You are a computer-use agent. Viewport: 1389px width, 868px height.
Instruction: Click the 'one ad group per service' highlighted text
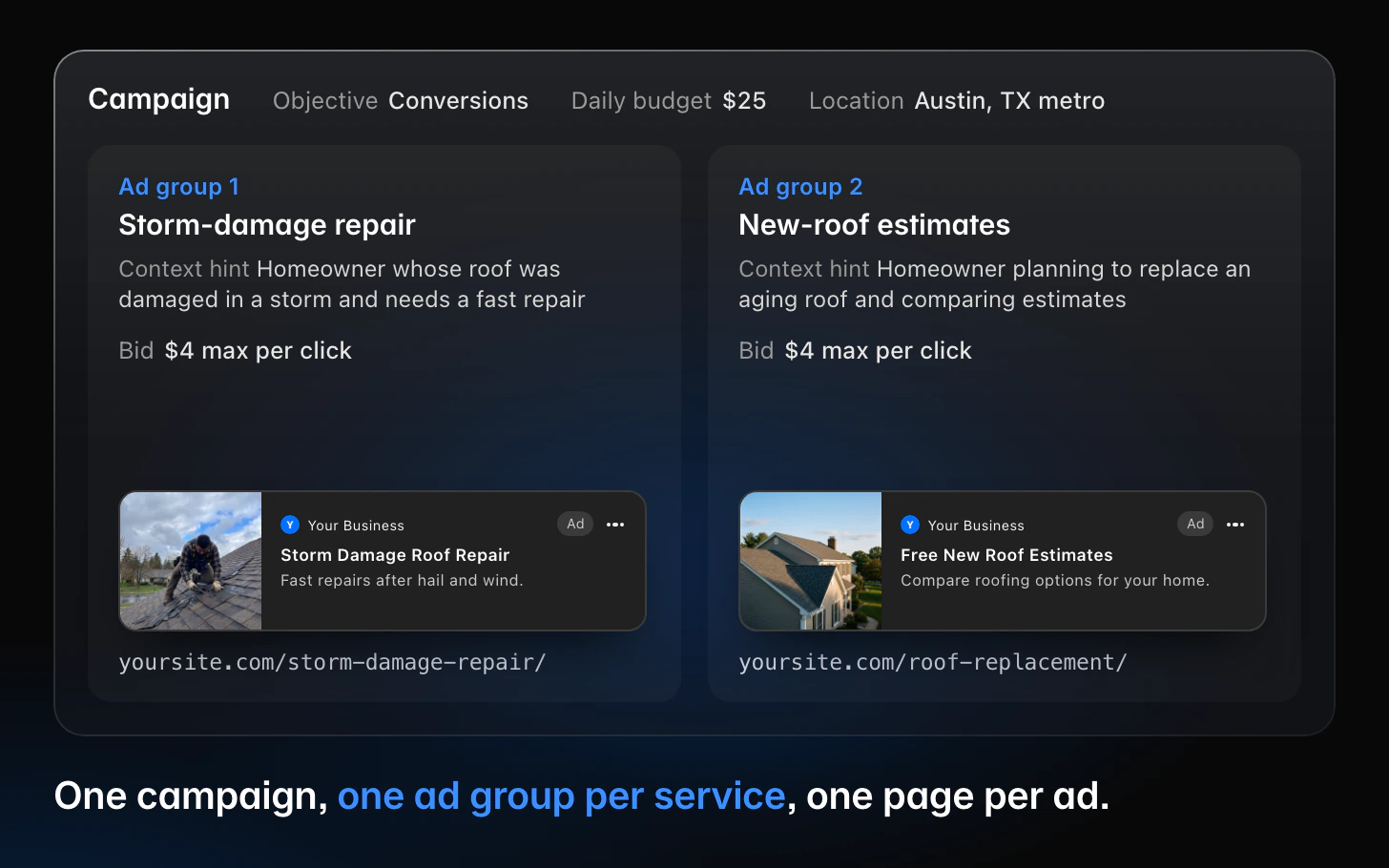[562, 796]
